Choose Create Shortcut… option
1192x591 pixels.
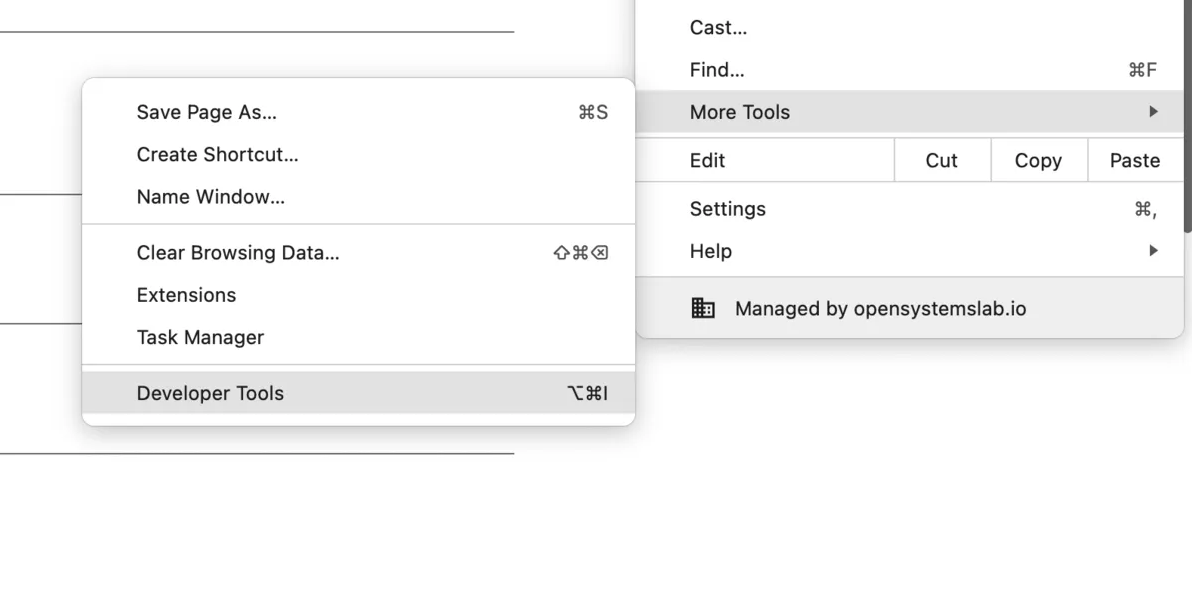point(358,154)
